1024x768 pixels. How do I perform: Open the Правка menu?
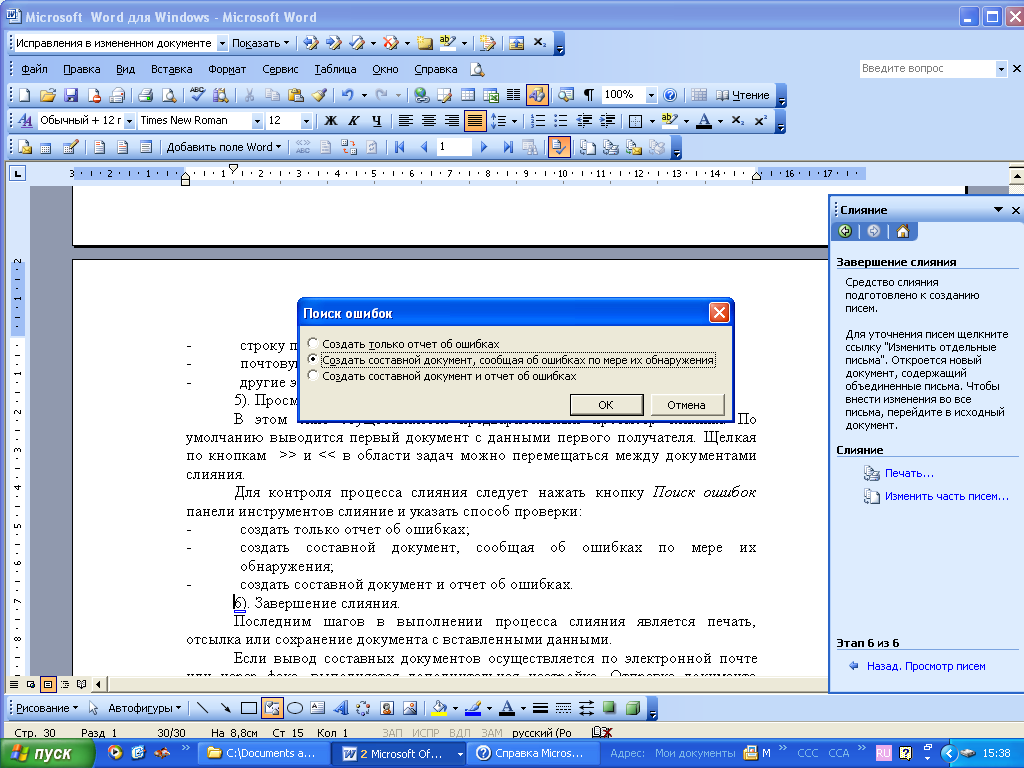tap(82, 69)
